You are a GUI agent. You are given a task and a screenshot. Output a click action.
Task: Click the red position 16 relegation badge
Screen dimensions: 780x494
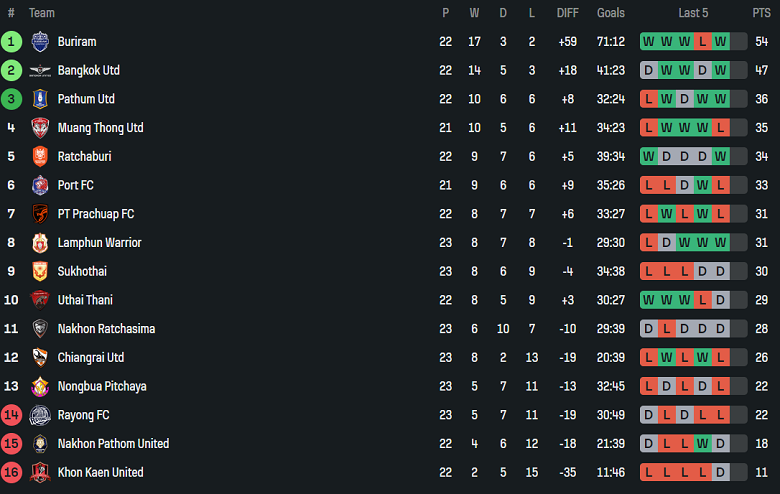click(x=11, y=473)
